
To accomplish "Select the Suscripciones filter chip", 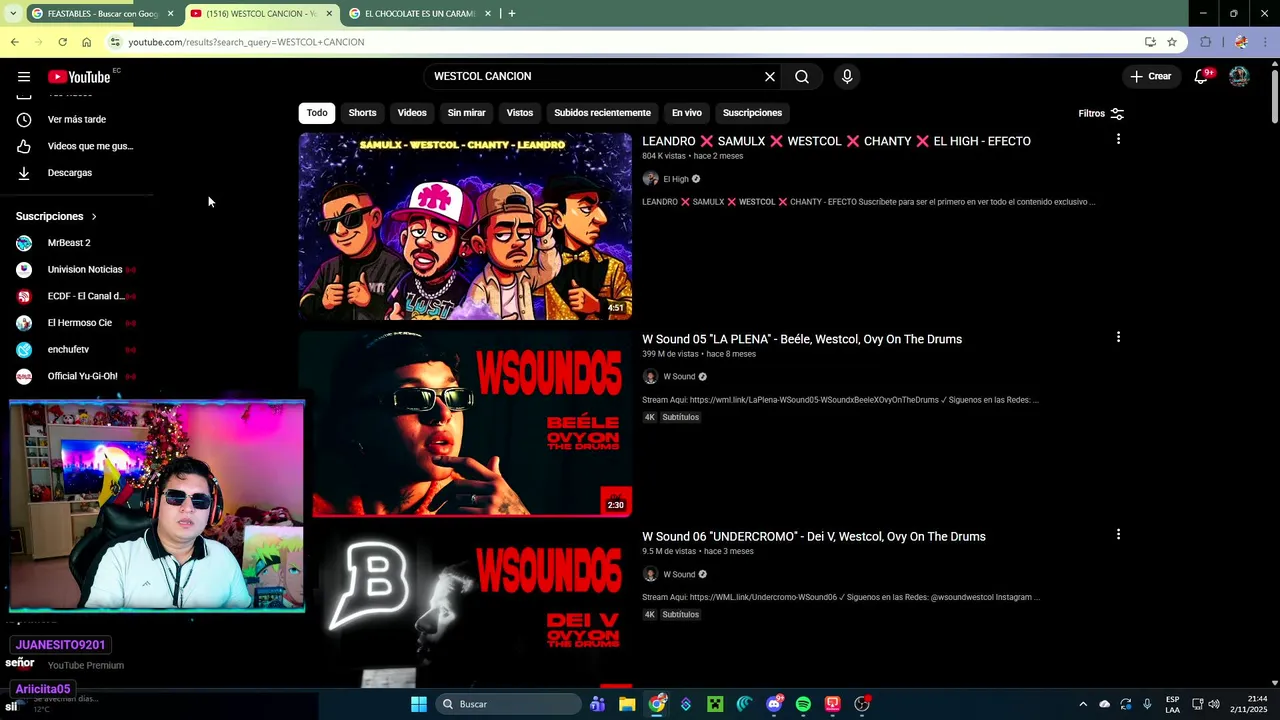I will tap(752, 113).
